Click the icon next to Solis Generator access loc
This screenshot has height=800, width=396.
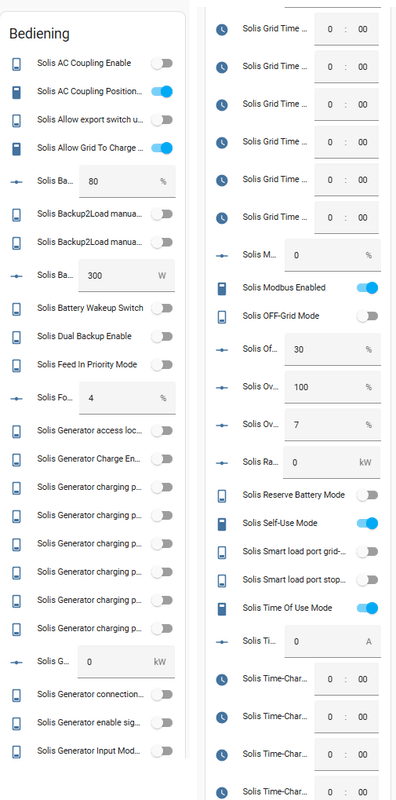click(x=17, y=432)
